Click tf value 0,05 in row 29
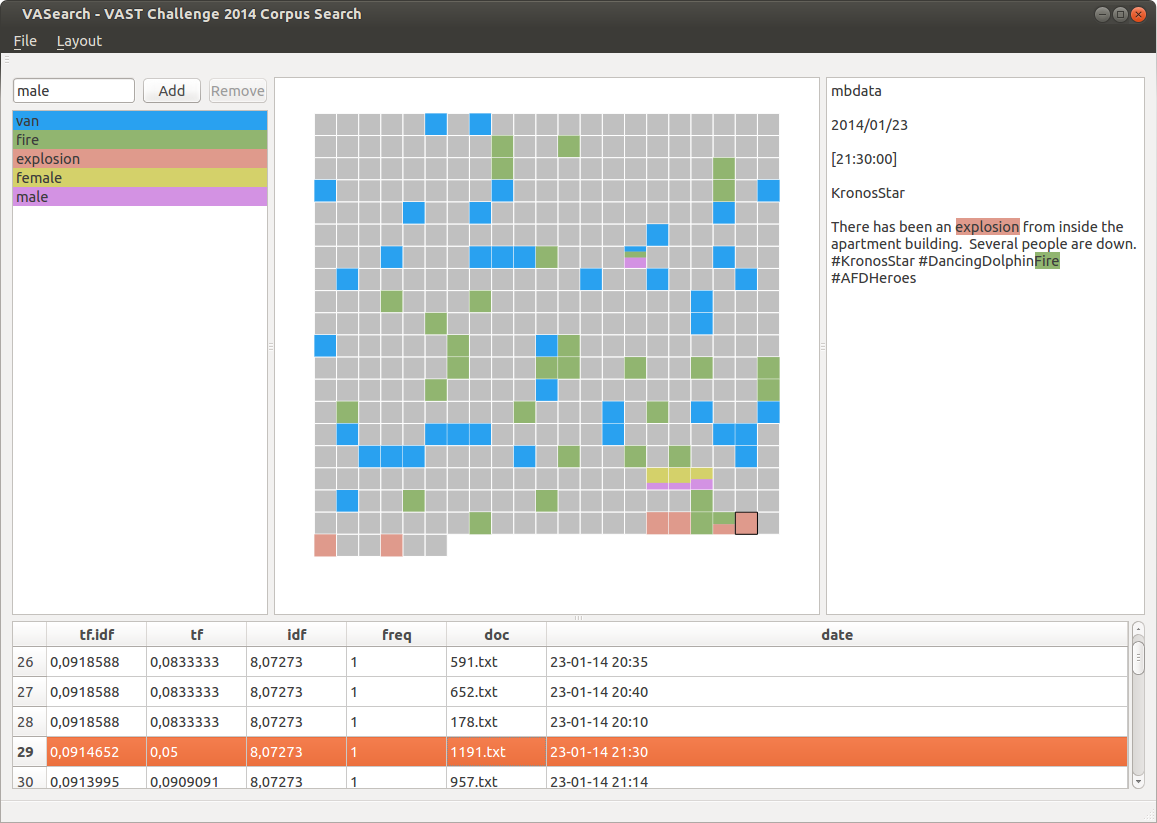Viewport: 1157px width, 823px height. pyautogui.click(x=197, y=752)
